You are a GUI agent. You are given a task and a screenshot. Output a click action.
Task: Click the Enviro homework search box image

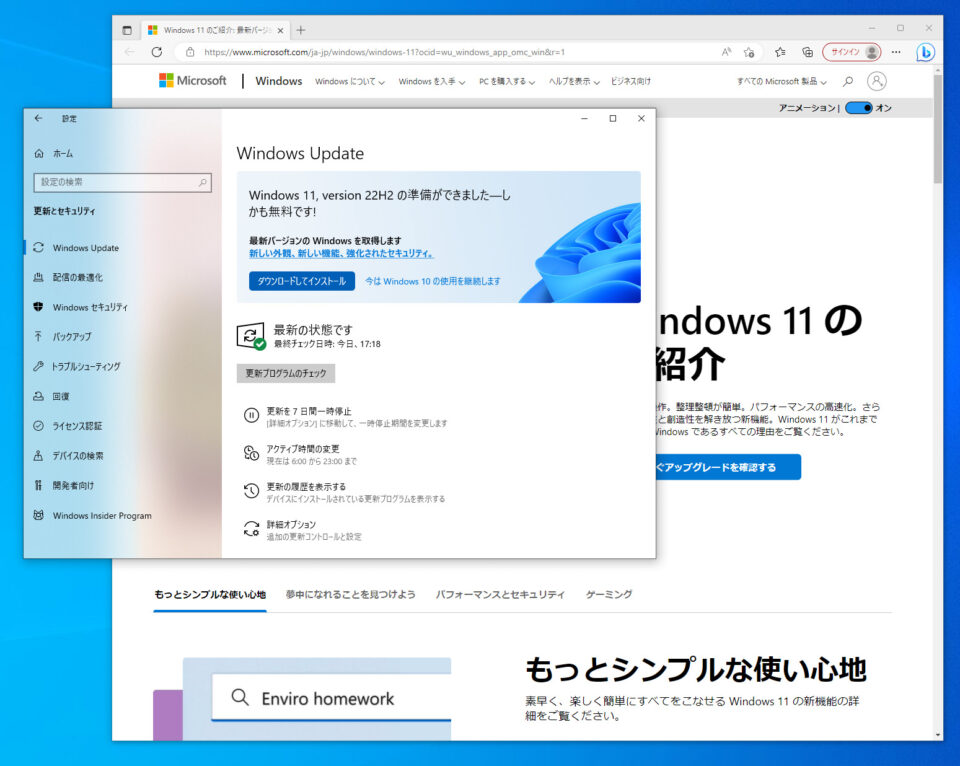click(x=331, y=698)
